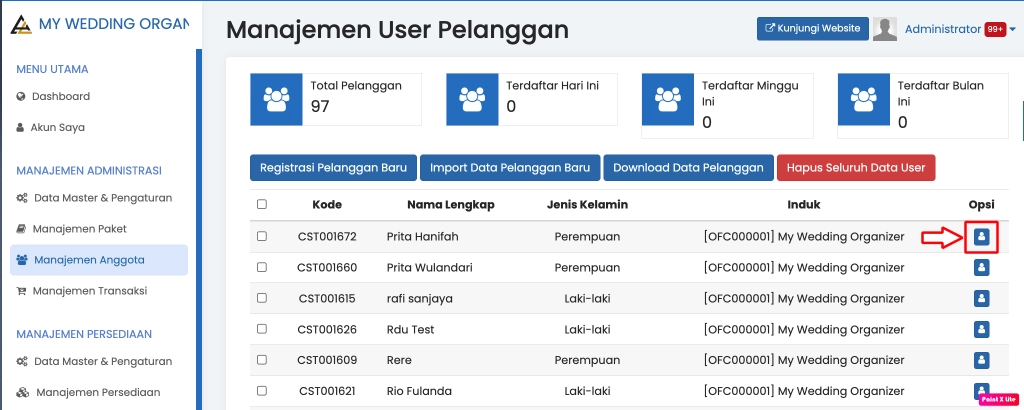
Task: Click MY WEDDING ORGAN brand title
Action: pos(114,24)
